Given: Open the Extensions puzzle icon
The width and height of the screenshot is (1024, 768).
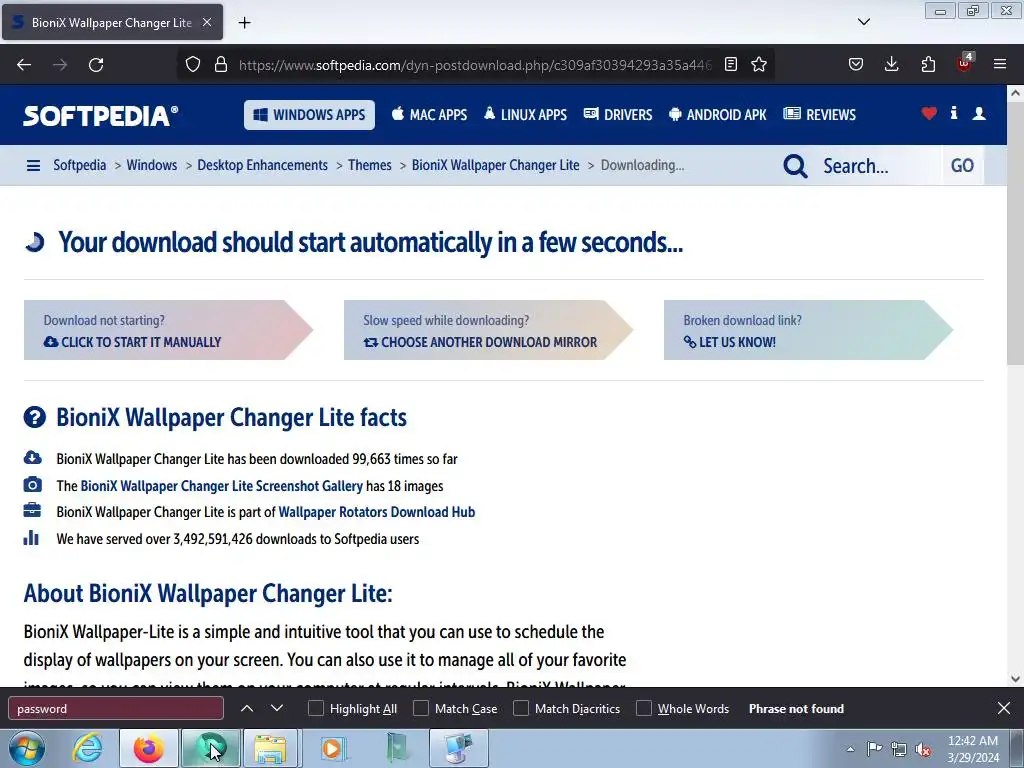Looking at the screenshot, I should click(x=928, y=64).
